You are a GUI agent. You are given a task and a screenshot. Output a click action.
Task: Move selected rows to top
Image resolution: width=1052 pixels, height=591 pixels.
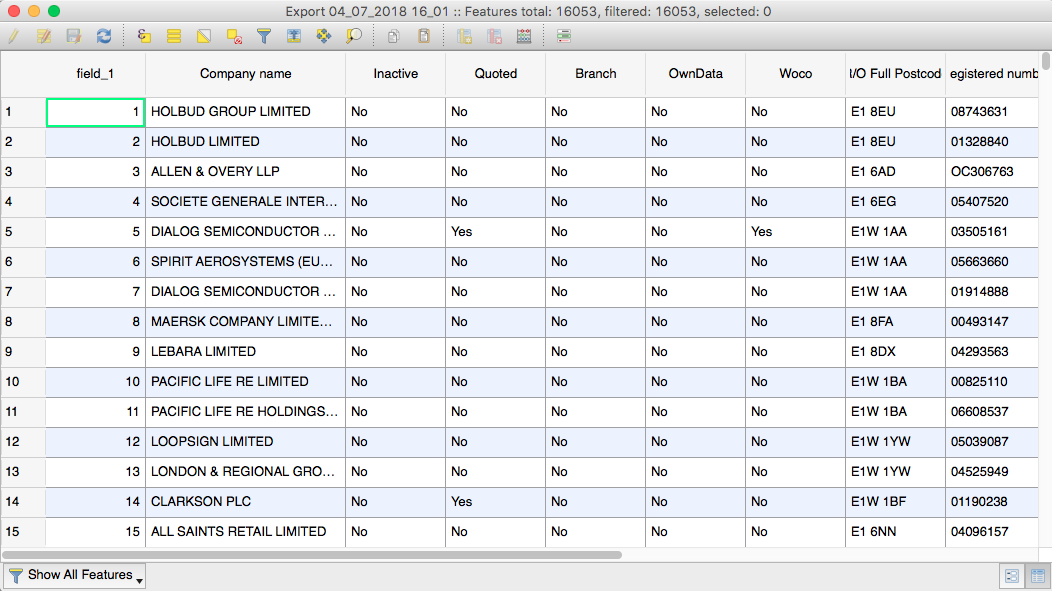(x=294, y=36)
